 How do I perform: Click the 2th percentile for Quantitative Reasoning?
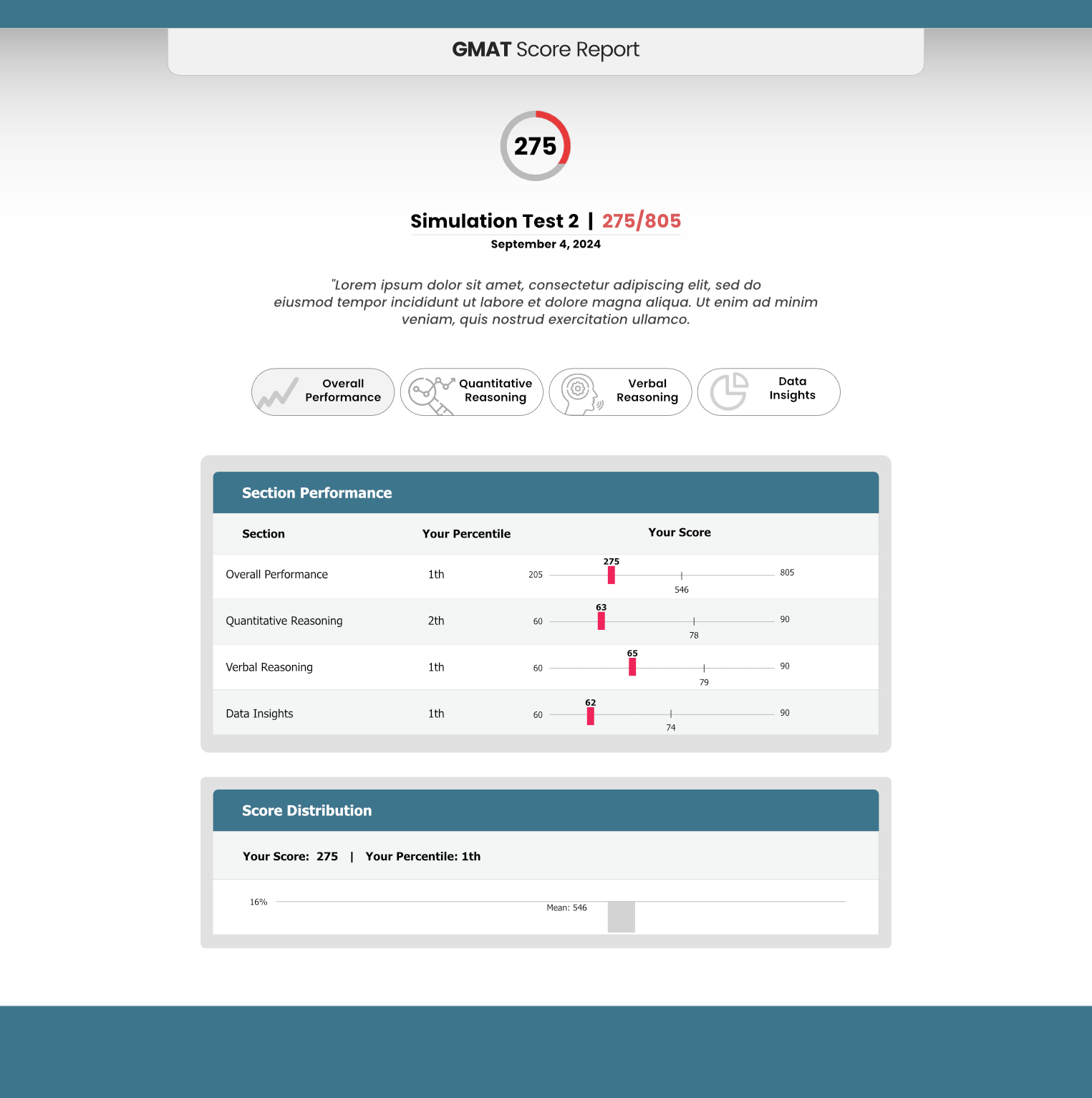click(x=436, y=621)
